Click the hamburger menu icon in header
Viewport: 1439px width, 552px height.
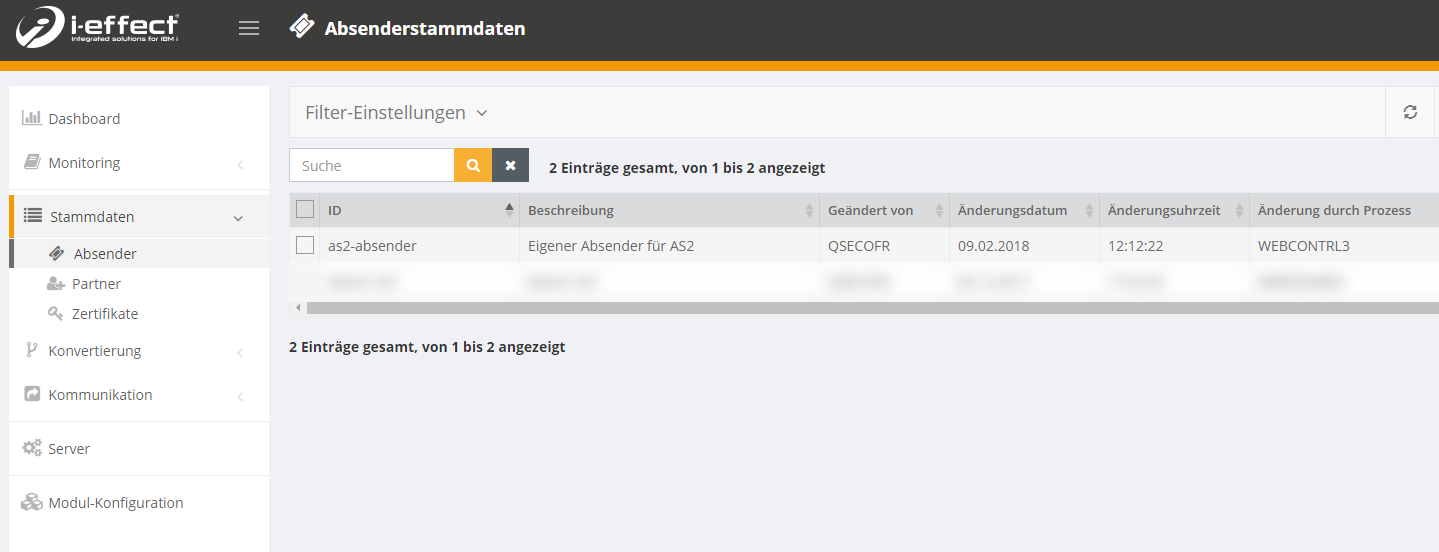[x=249, y=28]
